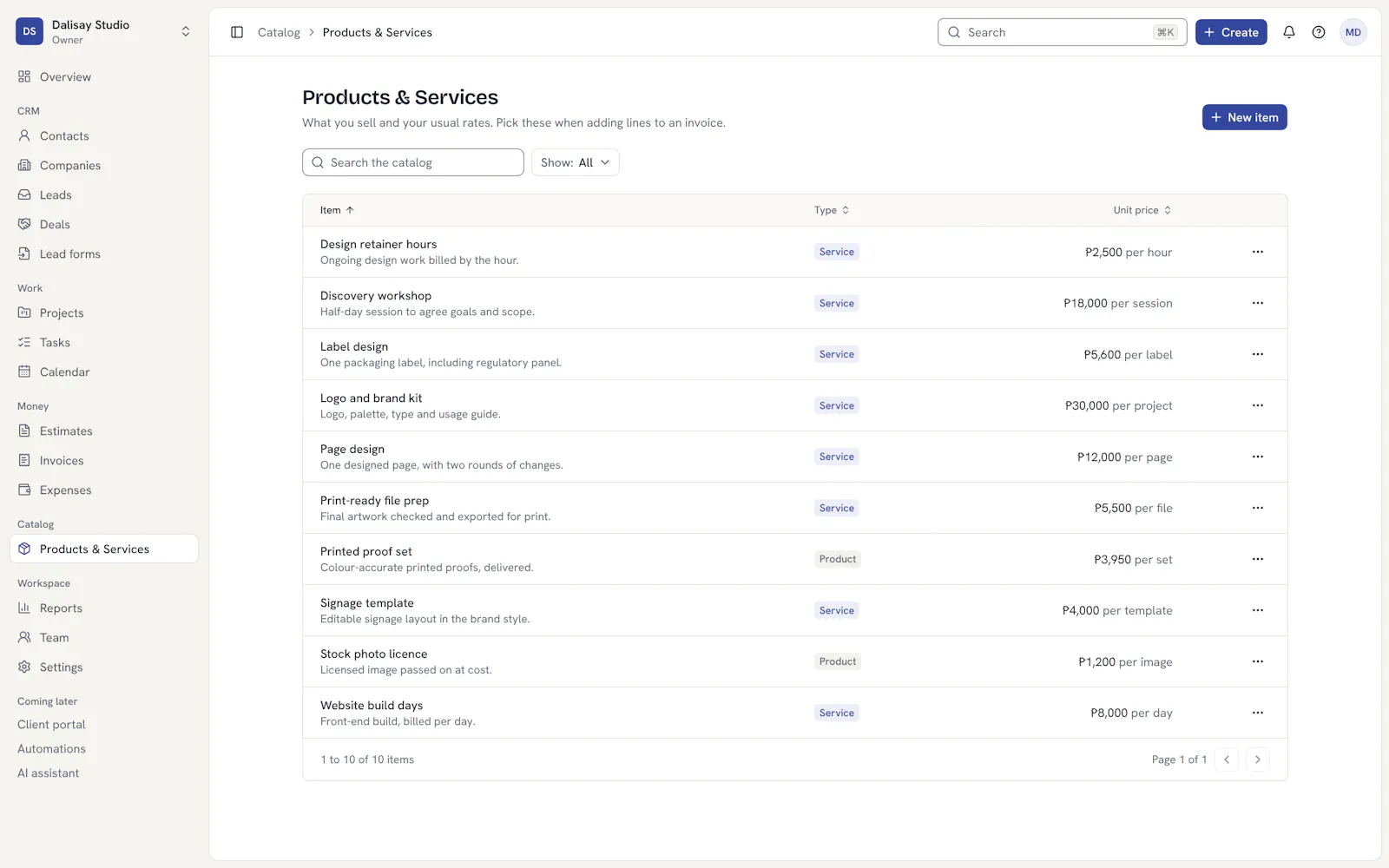The image size is (1389, 868).
Task: Open Settings in the sidebar
Action: pos(104,667)
